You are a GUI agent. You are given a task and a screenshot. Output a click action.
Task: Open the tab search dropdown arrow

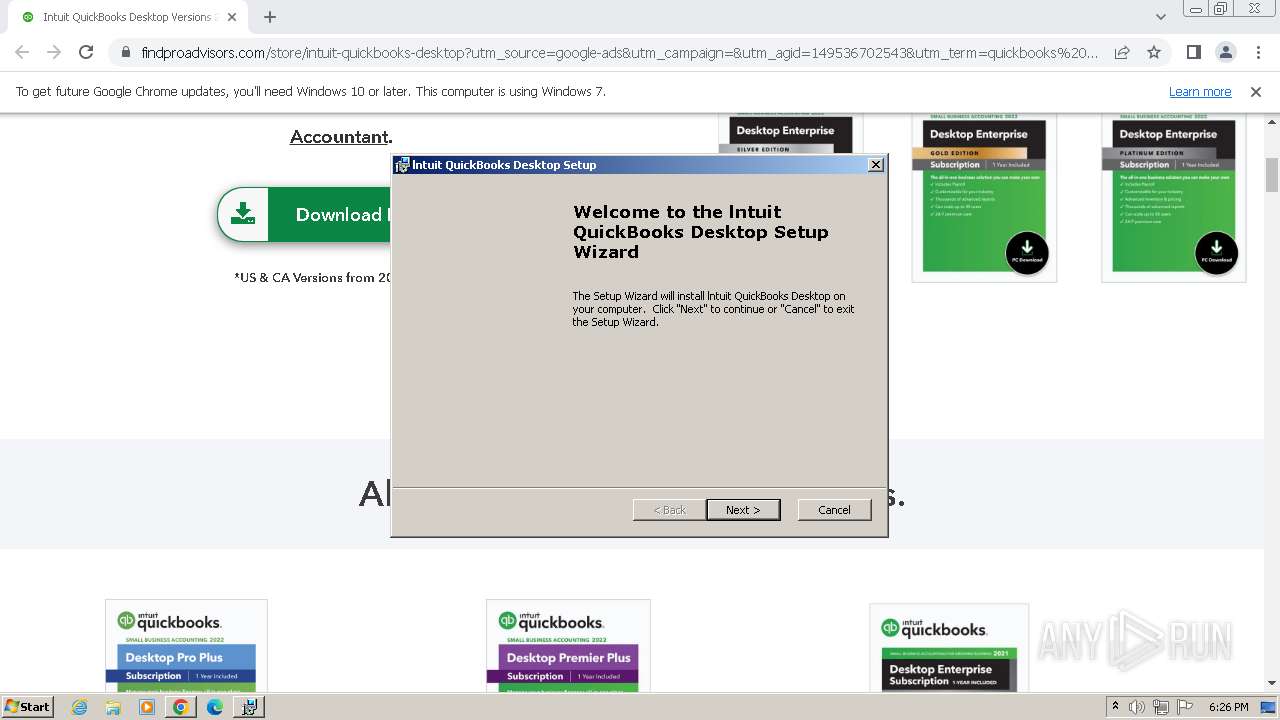[1160, 17]
